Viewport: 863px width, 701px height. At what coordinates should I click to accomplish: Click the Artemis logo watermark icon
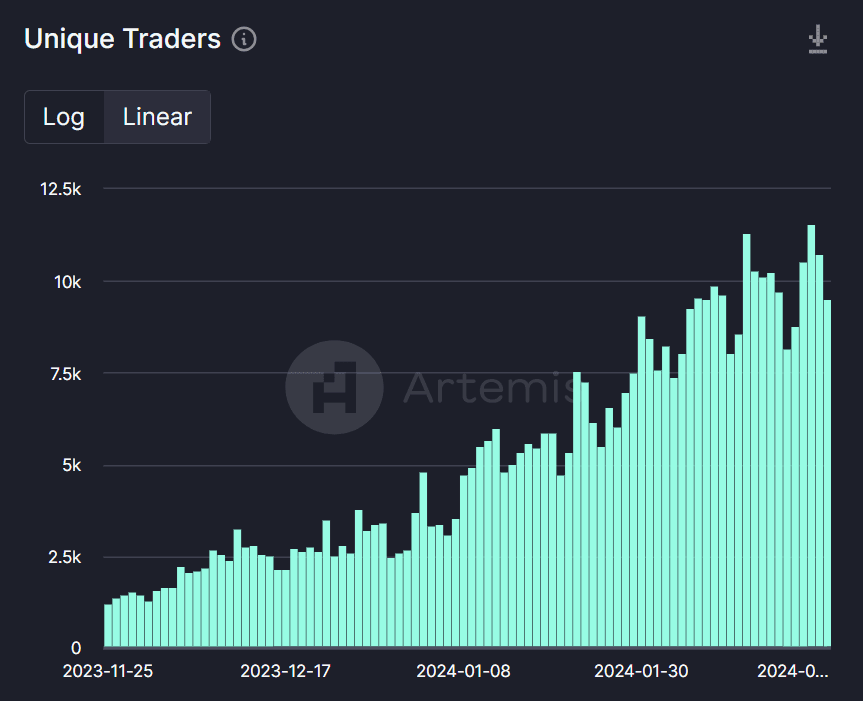(x=334, y=388)
